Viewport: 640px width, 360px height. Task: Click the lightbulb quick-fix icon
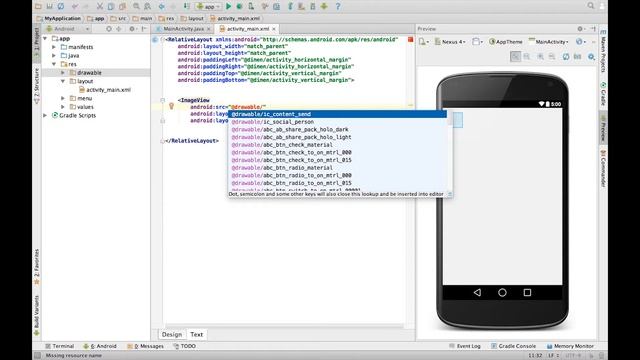click(x=171, y=106)
